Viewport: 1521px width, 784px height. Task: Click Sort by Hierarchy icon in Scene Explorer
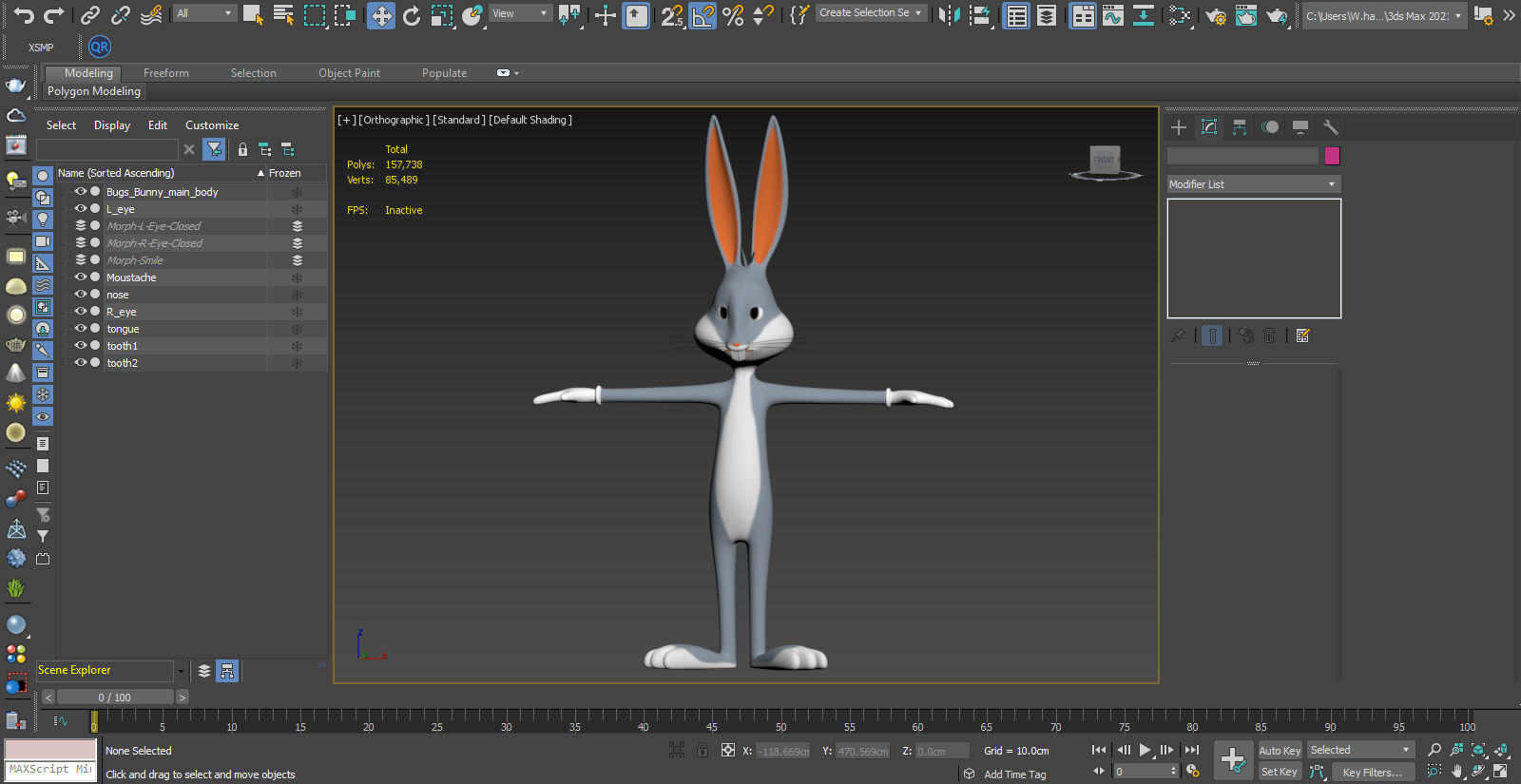(x=227, y=671)
